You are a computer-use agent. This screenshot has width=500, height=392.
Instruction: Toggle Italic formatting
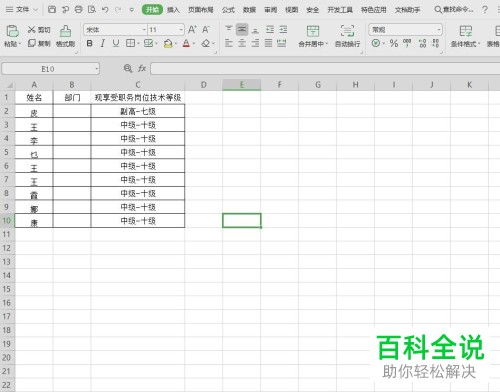click(x=103, y=43)
